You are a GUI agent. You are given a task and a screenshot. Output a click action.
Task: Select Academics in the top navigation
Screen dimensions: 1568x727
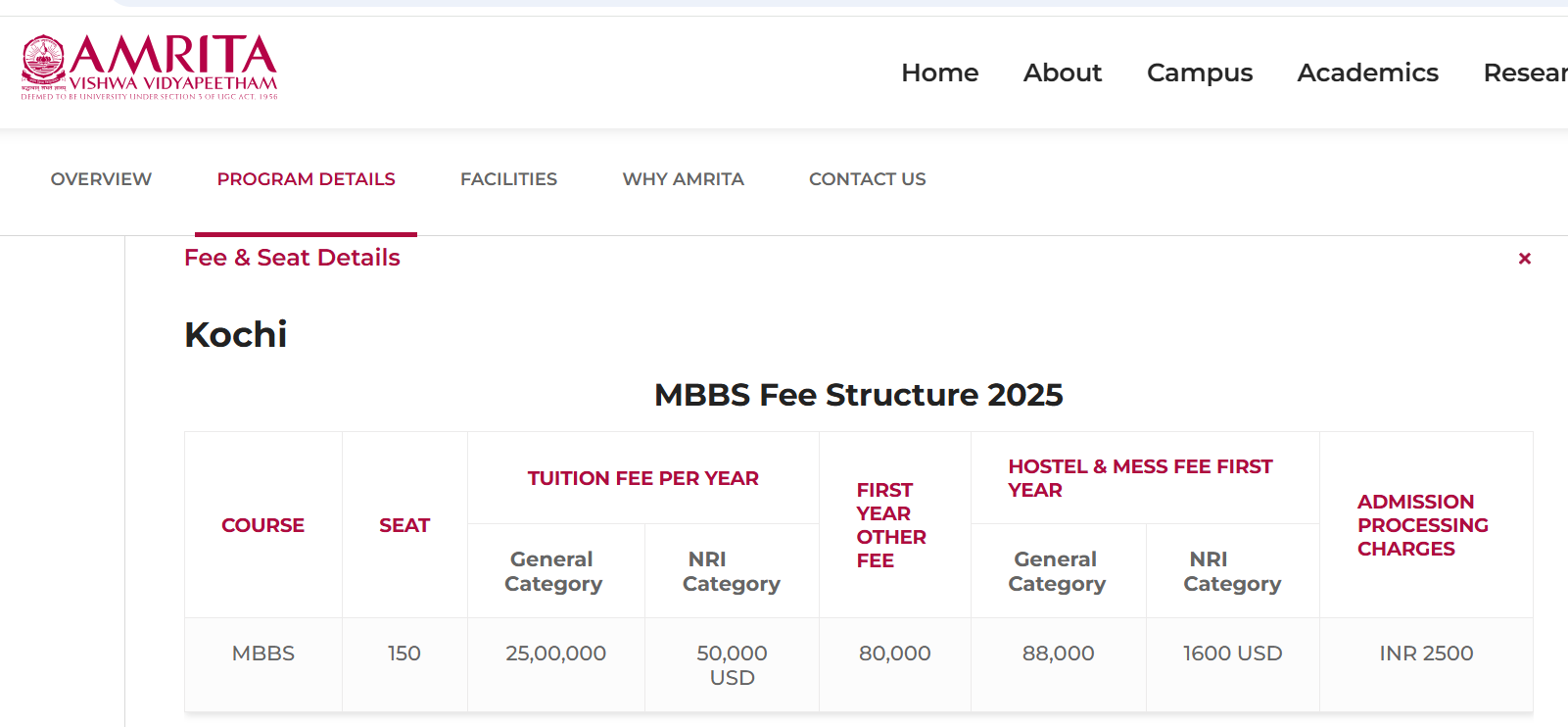click(1367, 73)
